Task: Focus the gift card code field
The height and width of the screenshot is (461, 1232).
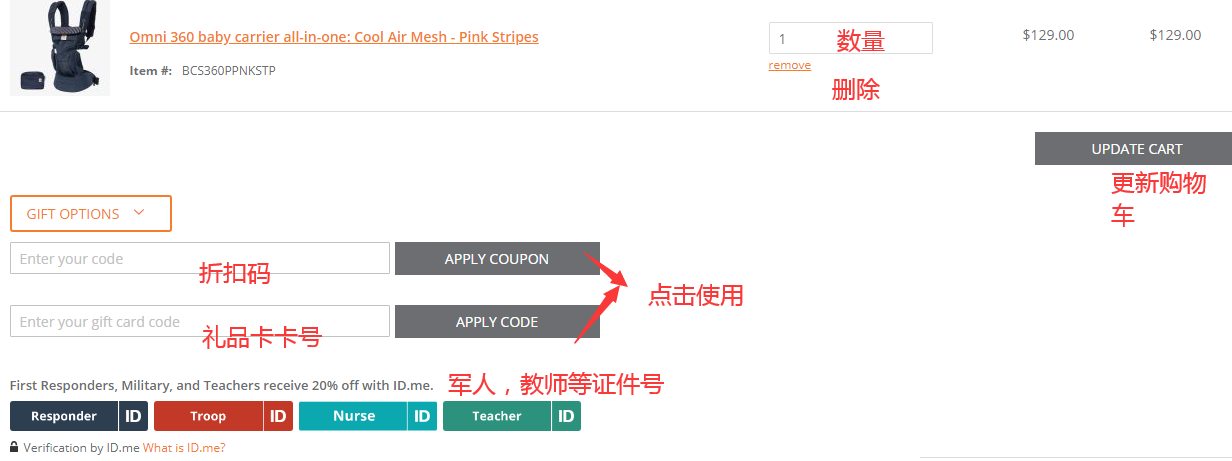Action: point(200,321)
